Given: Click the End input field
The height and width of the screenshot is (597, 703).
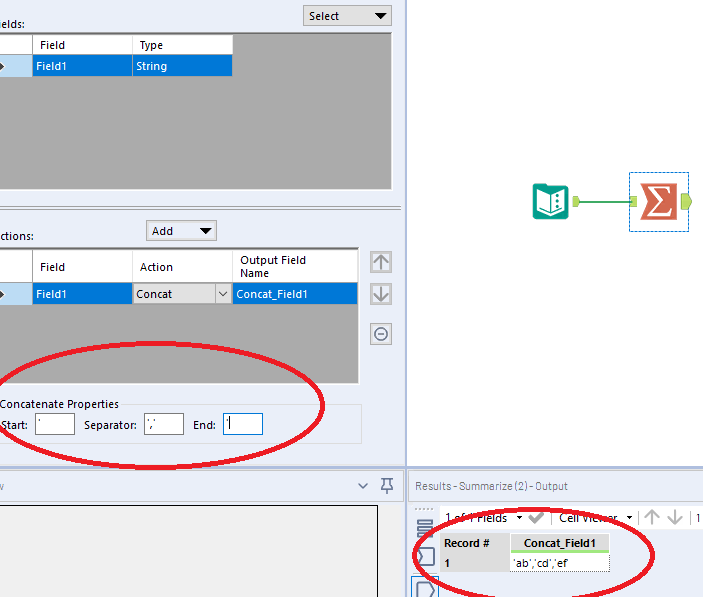Looking at the screenshot, I should coord(243,424).
